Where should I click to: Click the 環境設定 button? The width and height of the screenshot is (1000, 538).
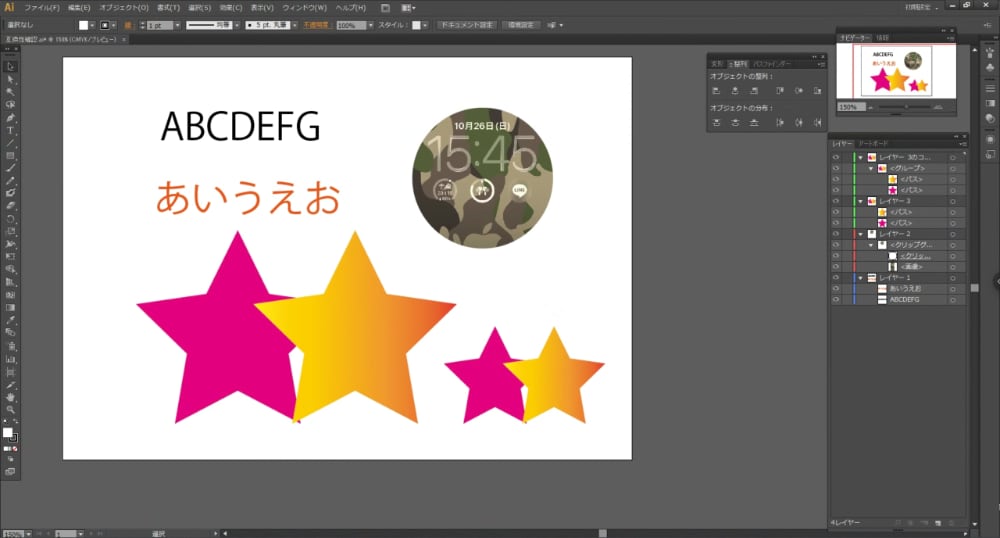(521, 24)
